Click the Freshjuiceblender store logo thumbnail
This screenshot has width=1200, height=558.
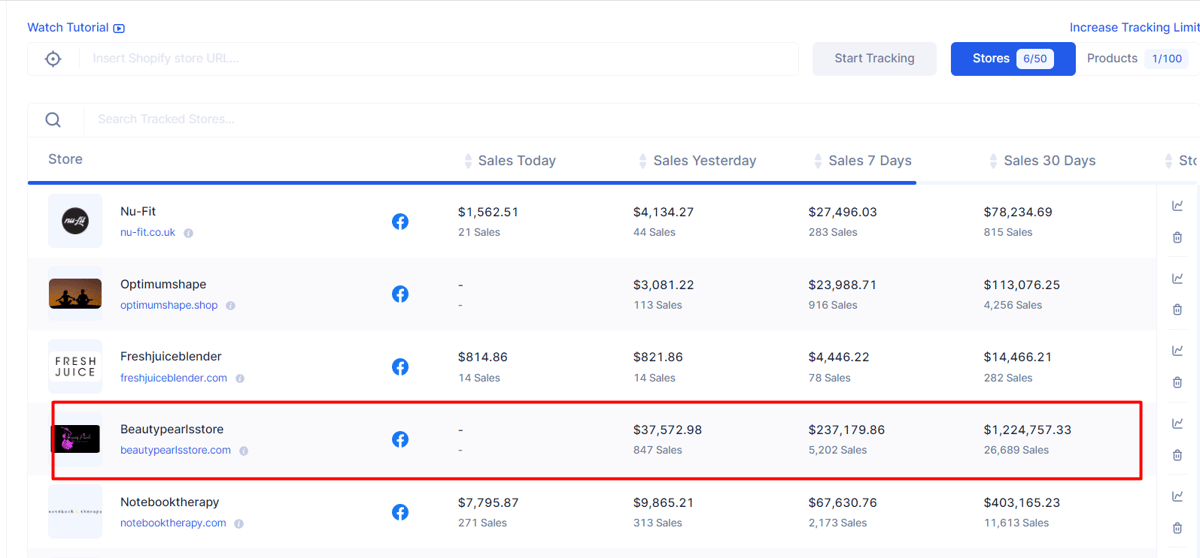coord(75,366)
